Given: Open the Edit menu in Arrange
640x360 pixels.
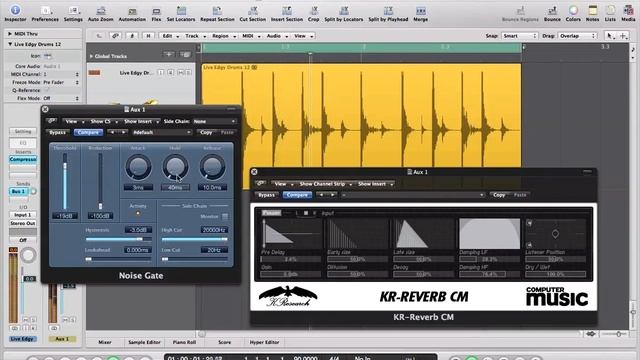Looking at the screenshot, I should [x=171, y=36].
